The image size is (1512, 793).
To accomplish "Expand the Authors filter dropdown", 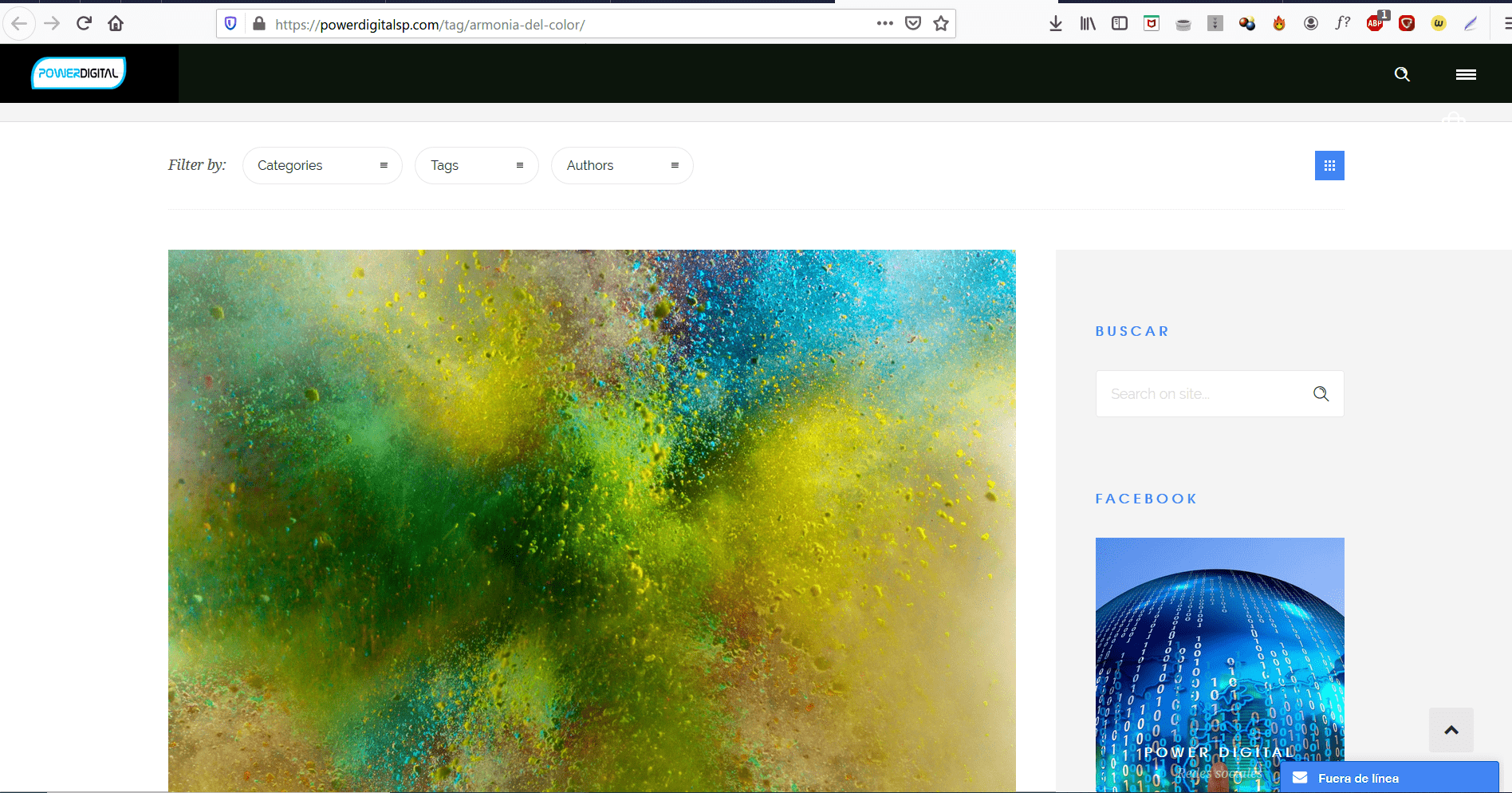I will pyautogui.click(x=622, y=165).
